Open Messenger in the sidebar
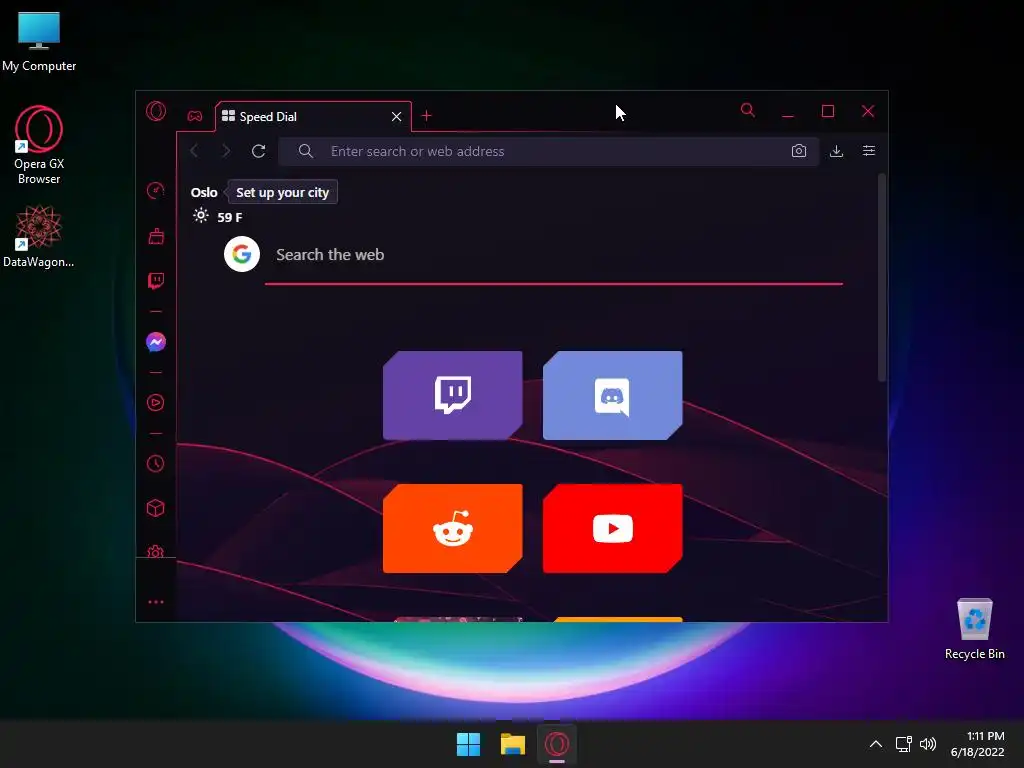The height and width of the screenshot is (768, 1024). point(155,342)
